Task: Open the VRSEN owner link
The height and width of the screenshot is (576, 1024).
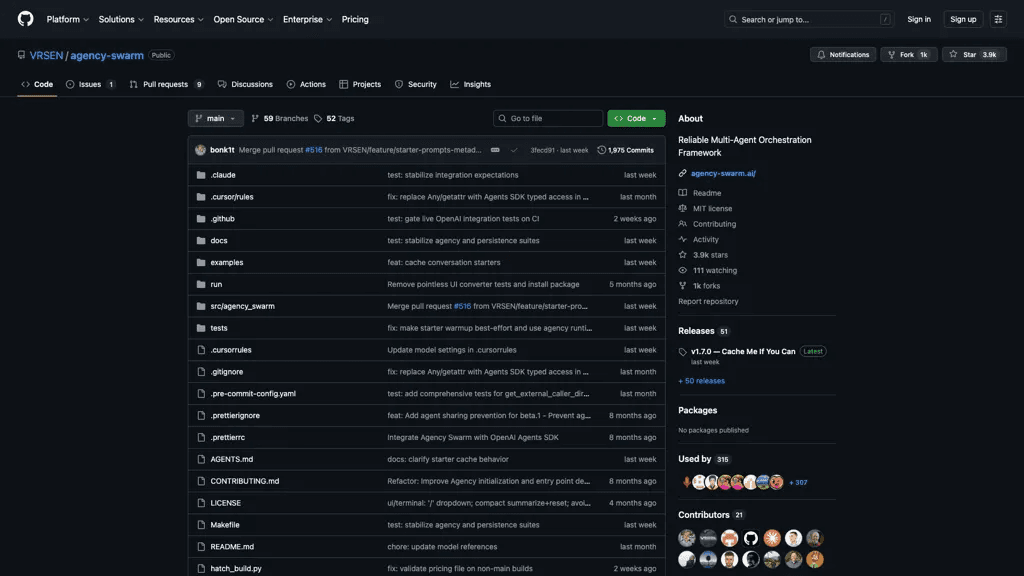Action: click(46, 56)
